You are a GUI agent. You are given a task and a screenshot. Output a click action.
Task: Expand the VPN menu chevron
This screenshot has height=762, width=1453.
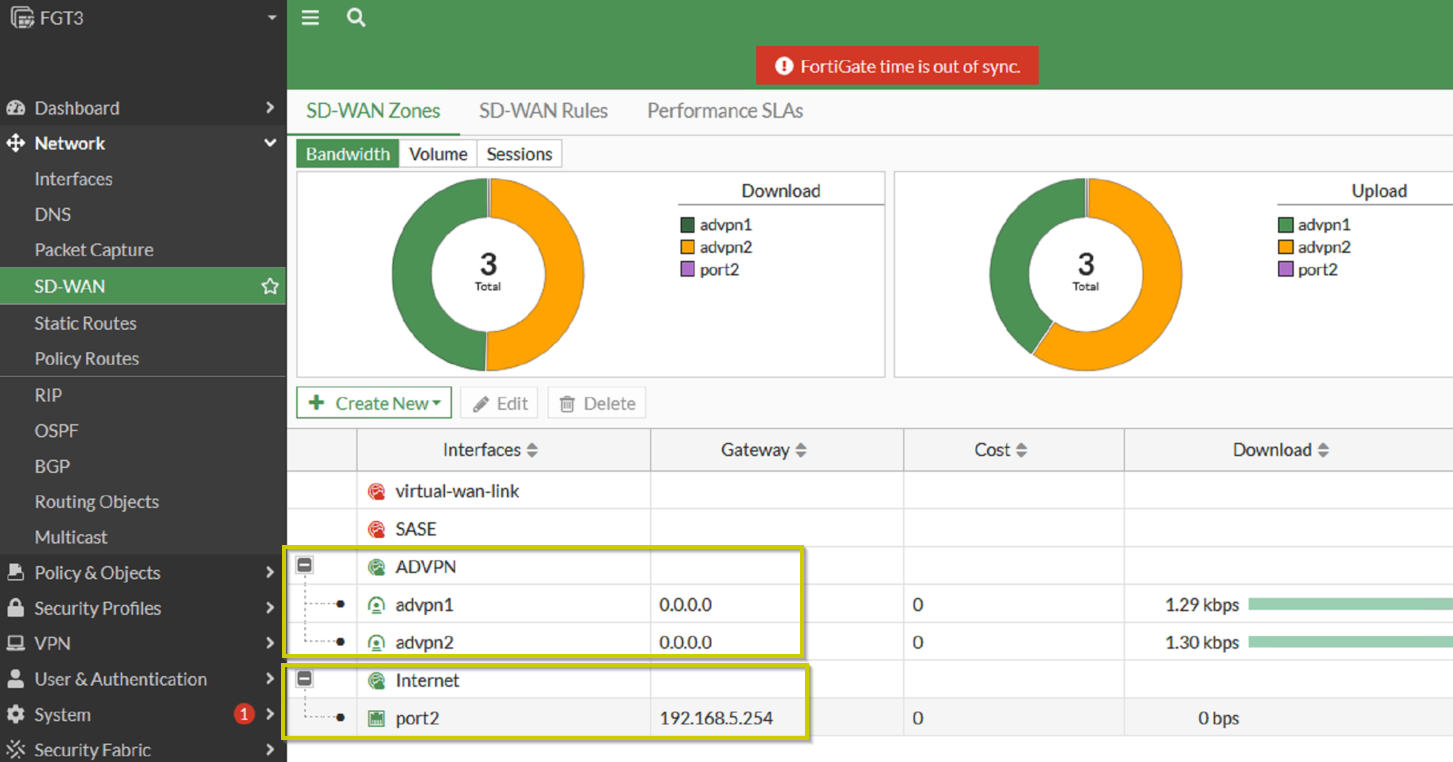click(x=270, y=643)
